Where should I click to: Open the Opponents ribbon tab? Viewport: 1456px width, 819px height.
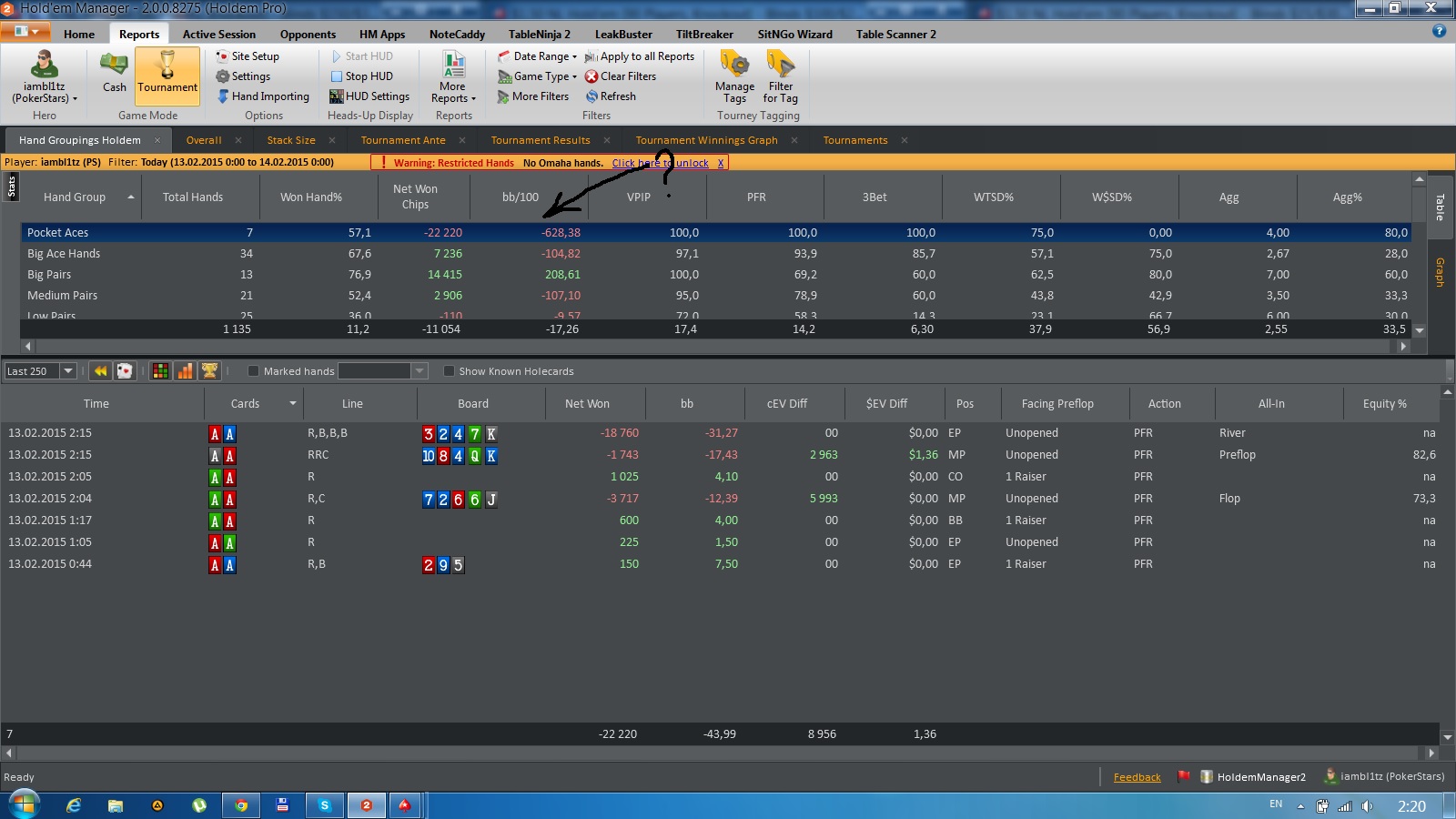click(308, 35)
